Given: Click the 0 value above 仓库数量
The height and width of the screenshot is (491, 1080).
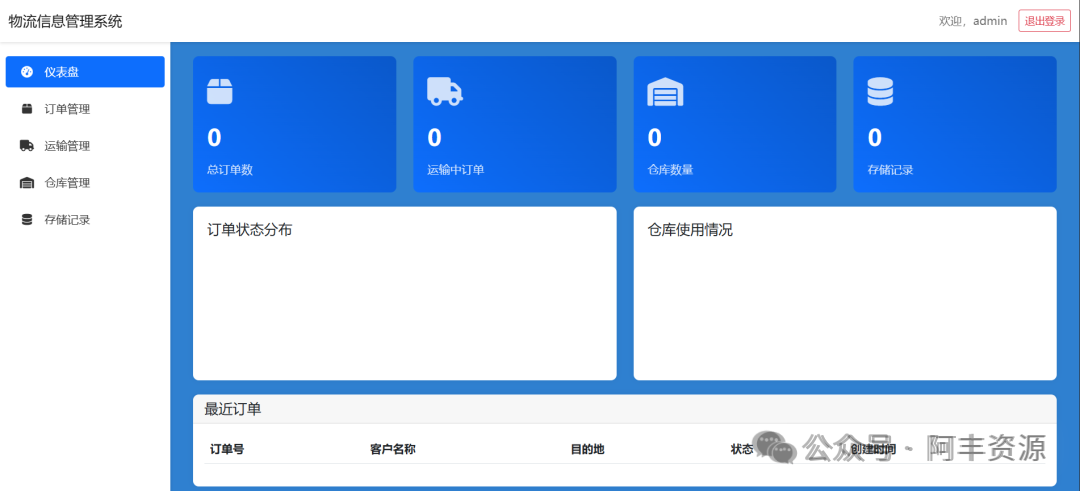Looking at the screenshot, I should tap(655, 138).
